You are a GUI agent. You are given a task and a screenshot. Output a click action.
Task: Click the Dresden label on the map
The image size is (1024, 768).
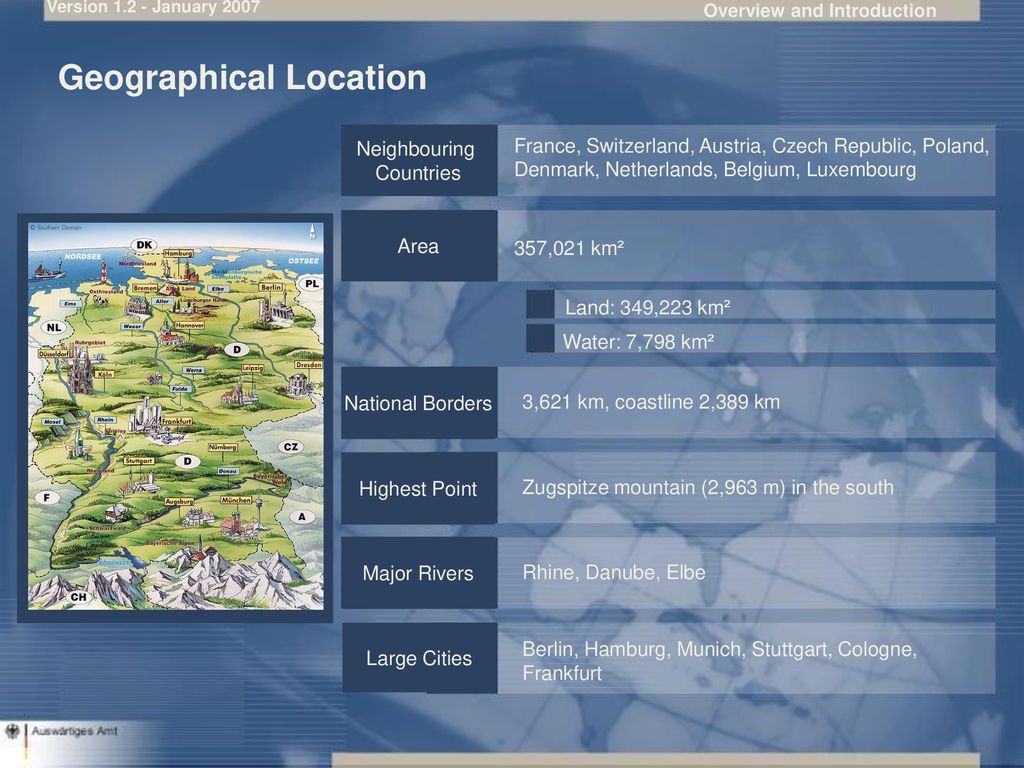[308, 364]
